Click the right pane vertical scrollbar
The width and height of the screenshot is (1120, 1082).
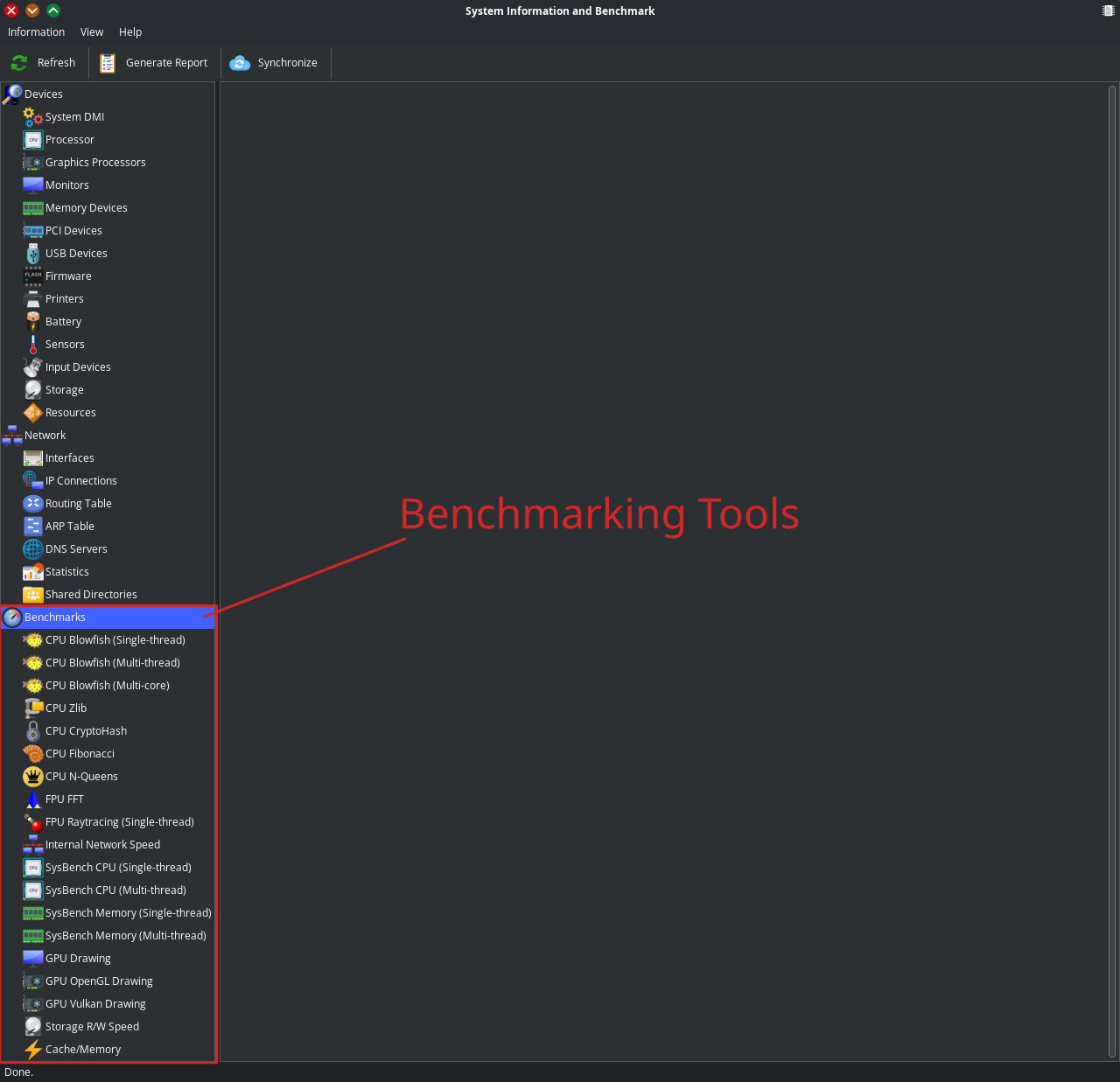(1112, 570)
